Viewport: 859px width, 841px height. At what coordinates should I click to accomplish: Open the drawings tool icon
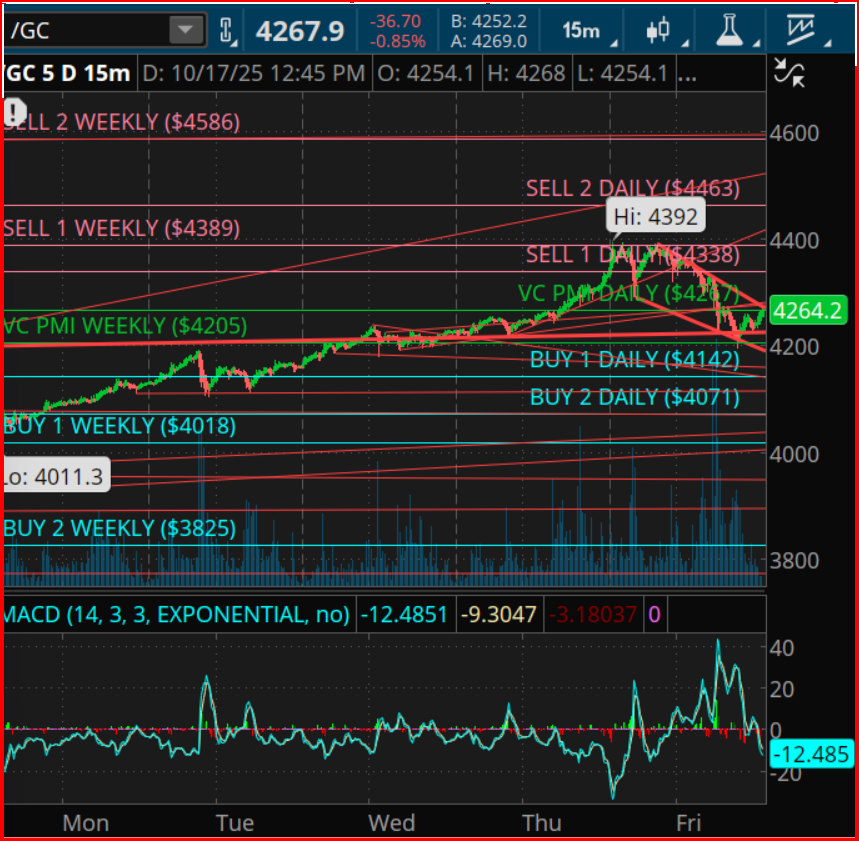tap(801, 30)
